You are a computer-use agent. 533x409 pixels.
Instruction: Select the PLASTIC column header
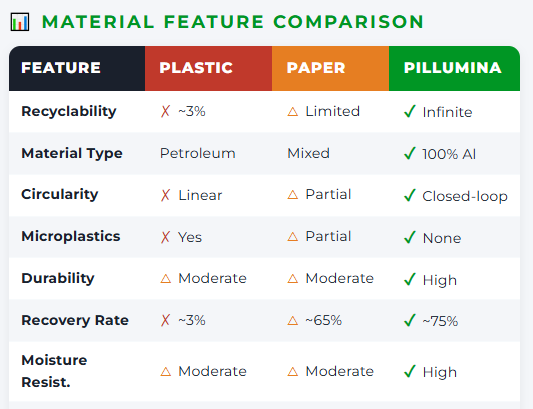[x=208, y=68]
